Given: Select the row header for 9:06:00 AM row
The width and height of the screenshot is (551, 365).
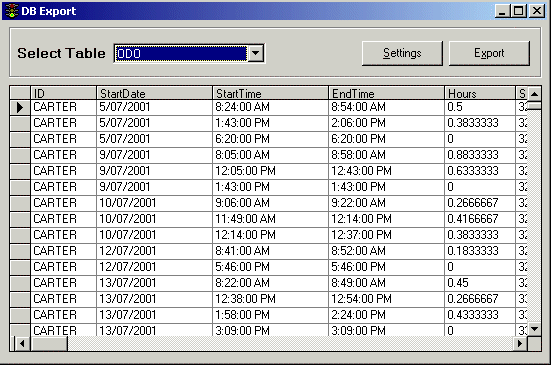Looking at the screenshot, I should 20,203.
